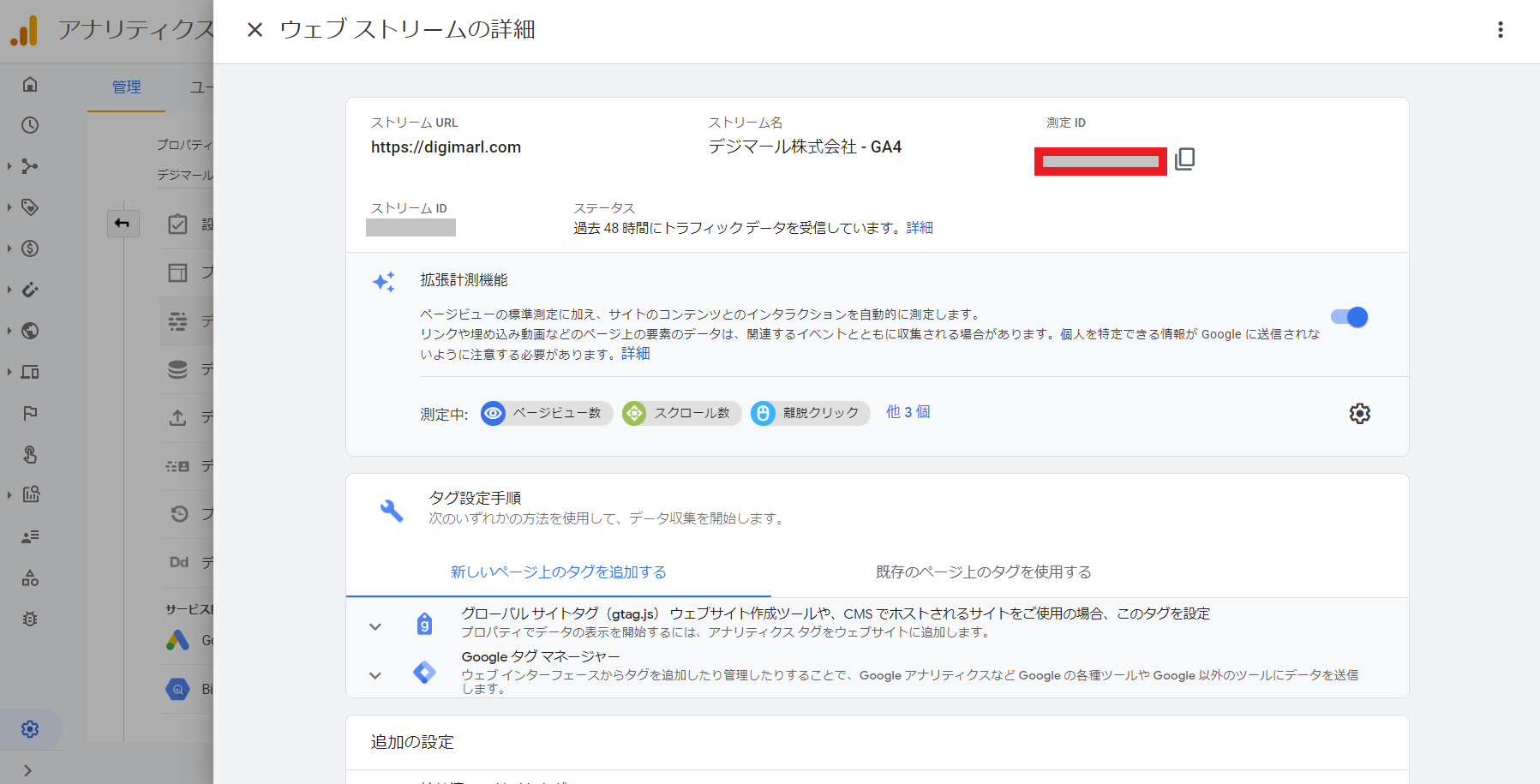Open Home in the left sidebar
This screenshot has height=784, width=1540.
30,84
